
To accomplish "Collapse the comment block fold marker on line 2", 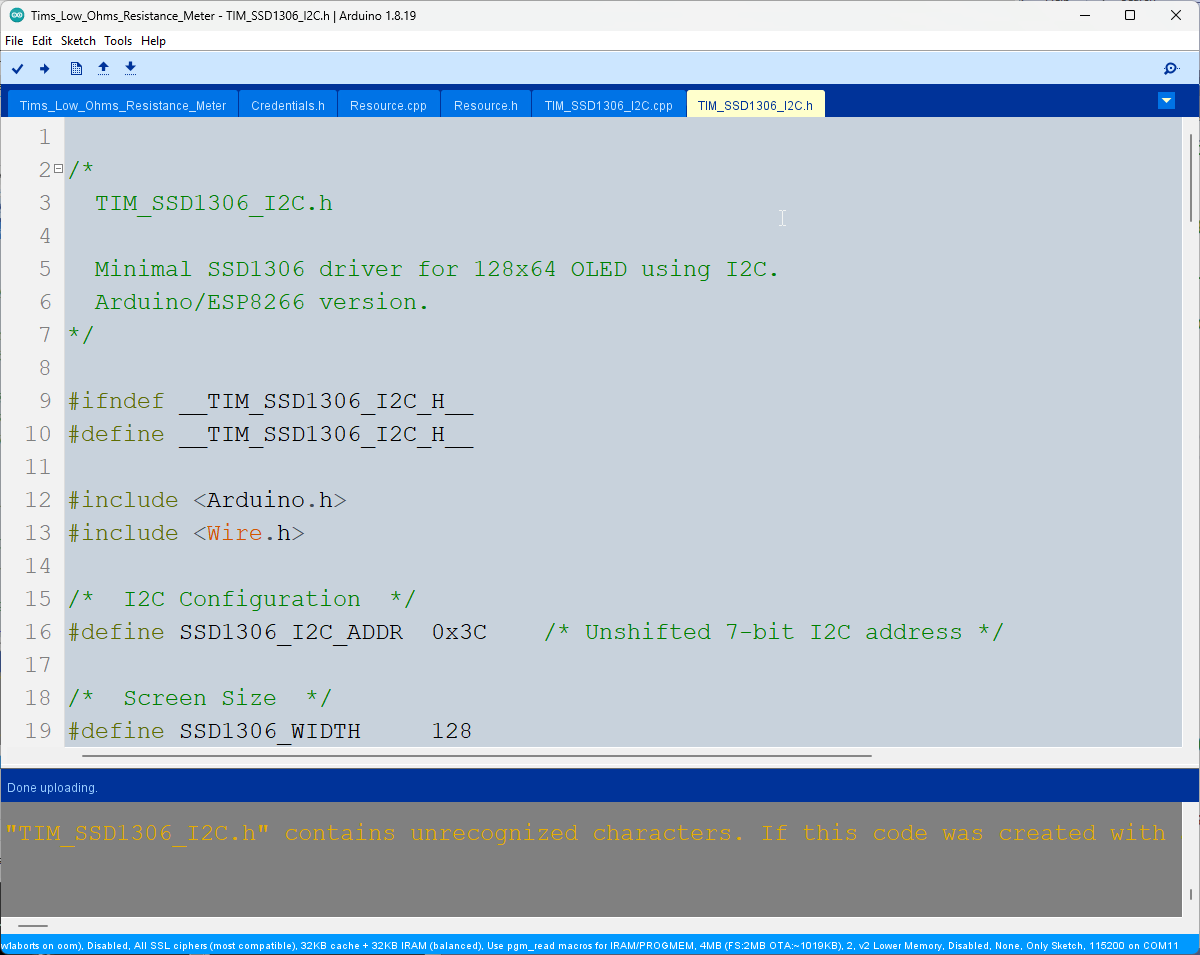I will click(x=58, y=169).
